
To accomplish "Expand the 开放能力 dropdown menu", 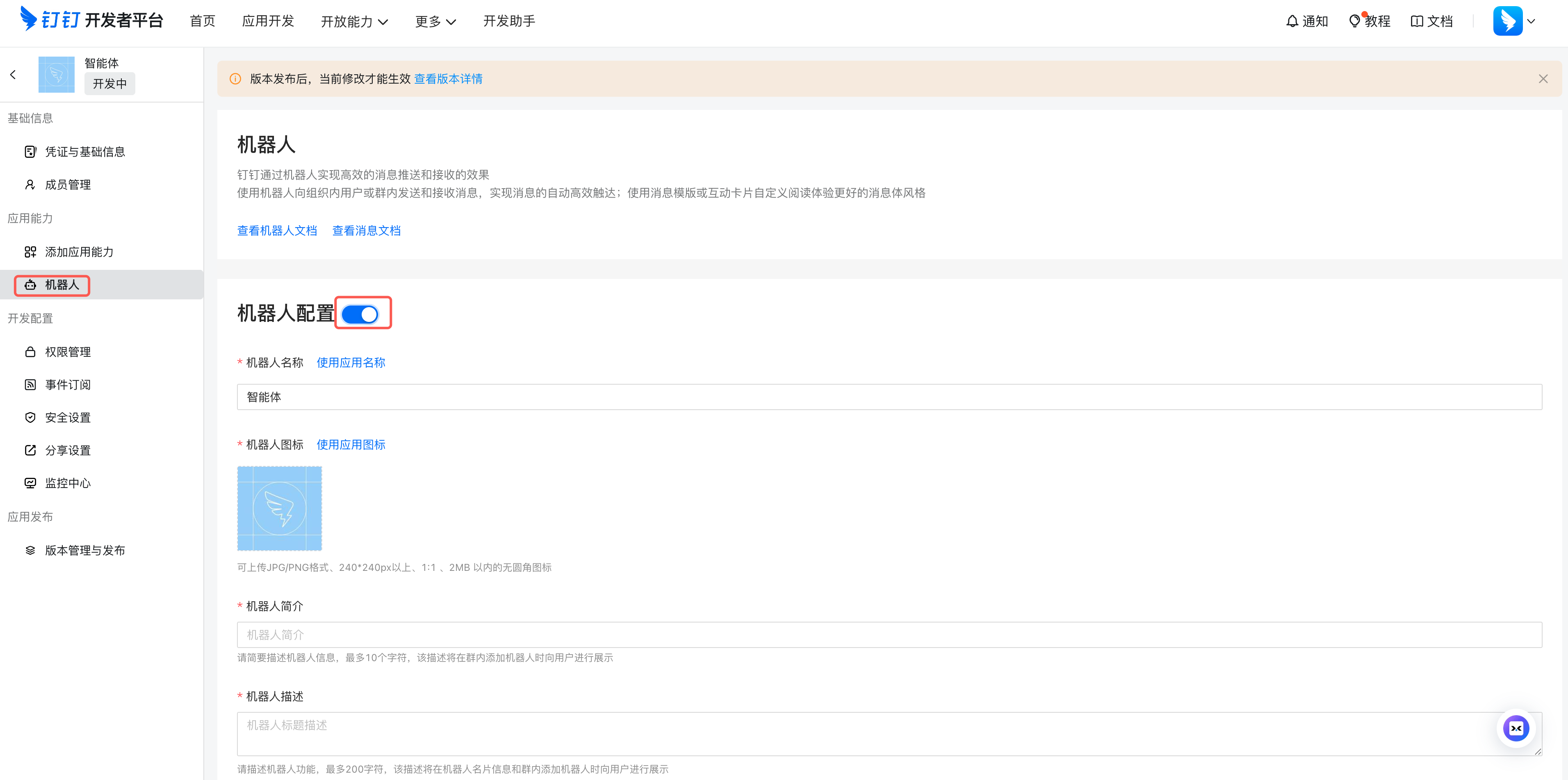I will coord(354,21).
